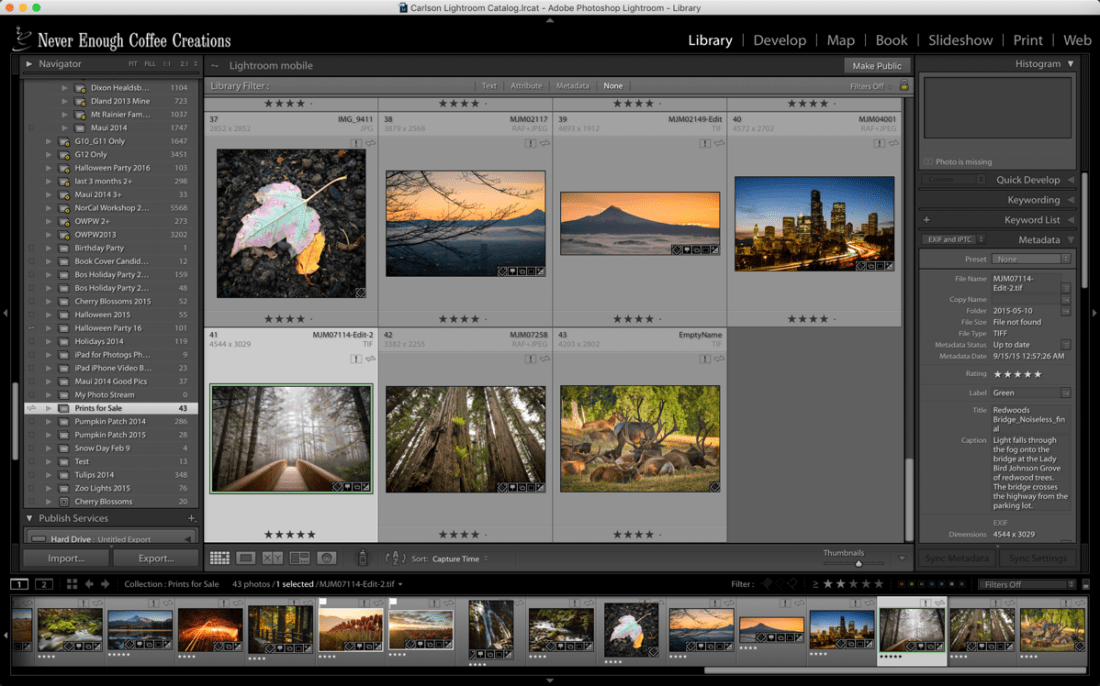Click the Import button
Viewport: 1100px width, 686px height.
pyautogui.click(x=66, y=558)
